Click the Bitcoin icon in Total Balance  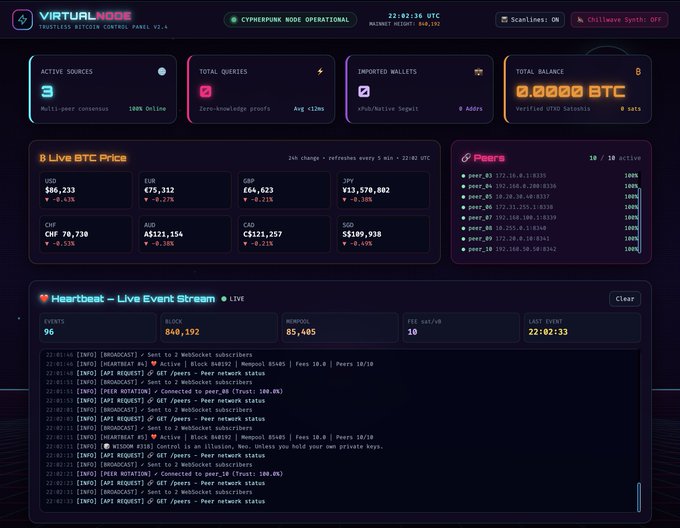tap(638, 72)
